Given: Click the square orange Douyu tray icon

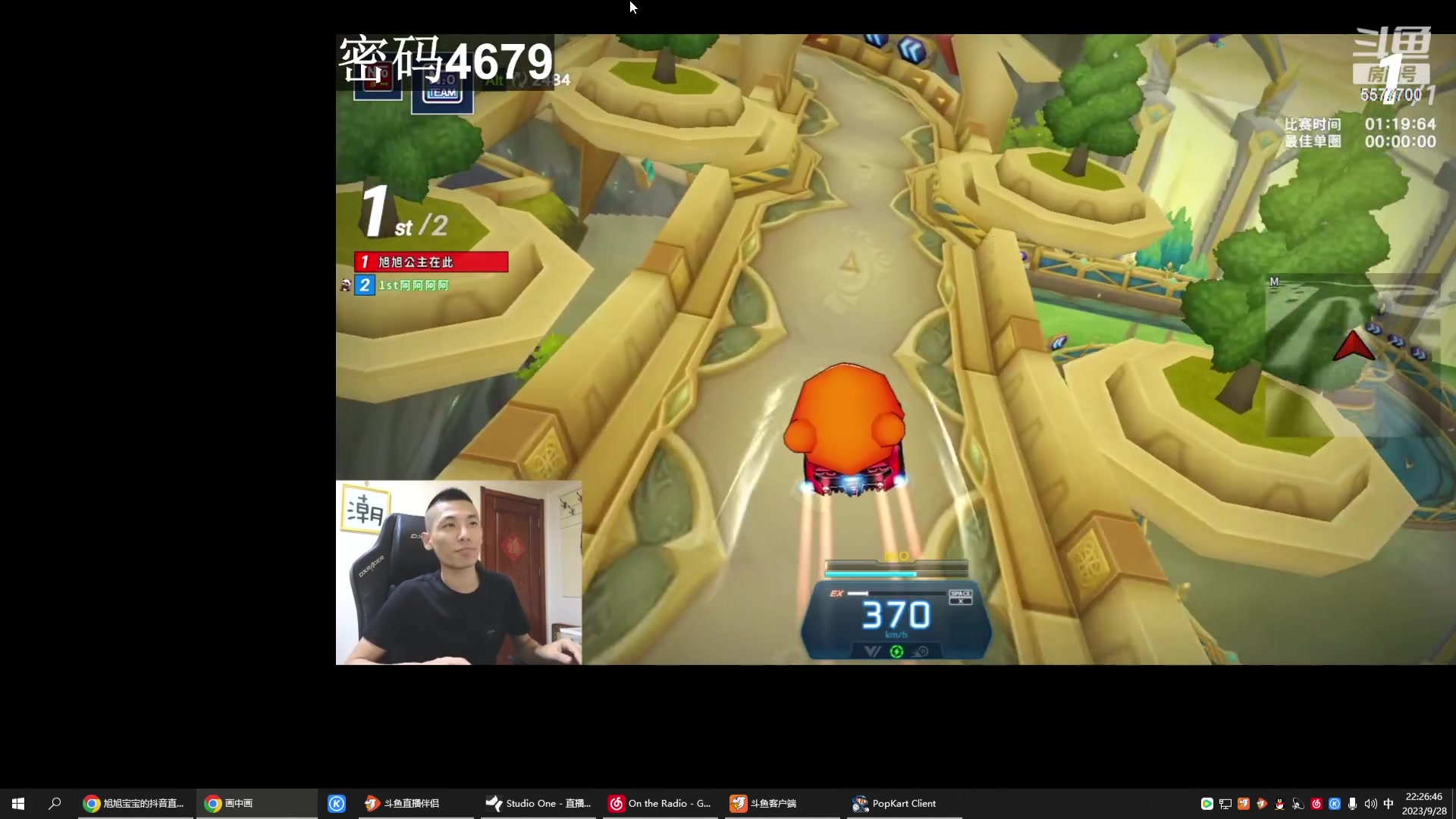Looking at the screenshot, I should [1243, 804].
